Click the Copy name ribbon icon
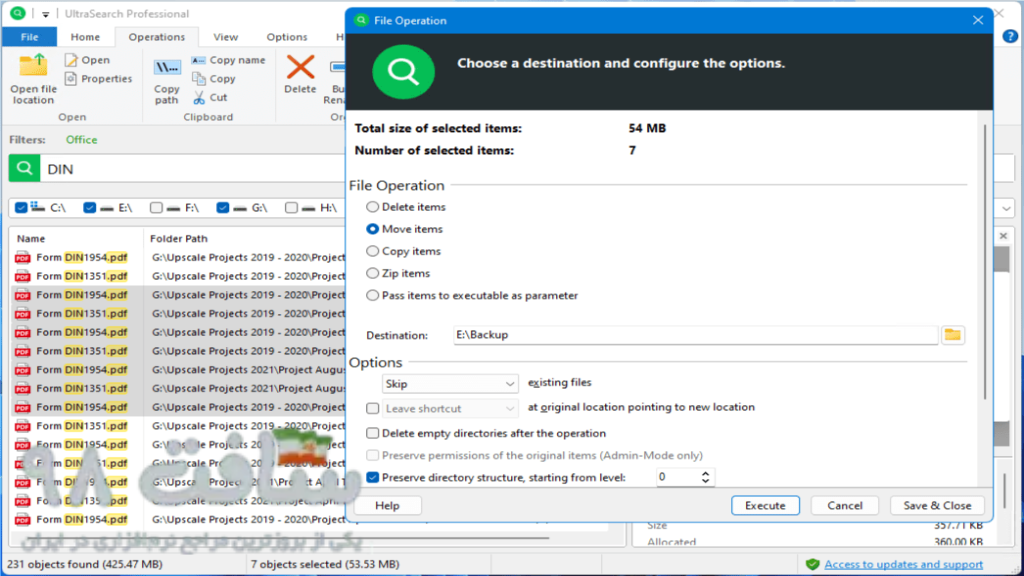Viewport: 1024px width, 576px height. [x=199, y=60]
